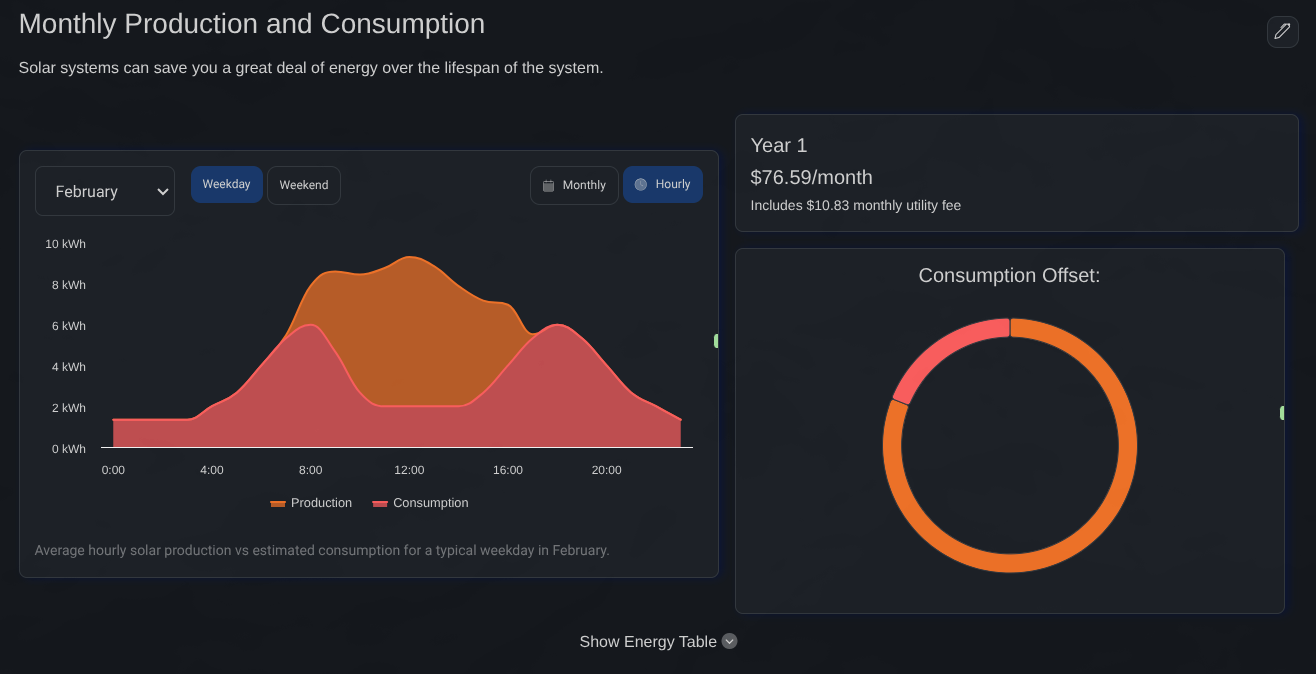Image resolution: width=1316 pixels, height=674 pixels.
Task: Click the green indicator beside the chart panel
Action: (x=716, y=340)
